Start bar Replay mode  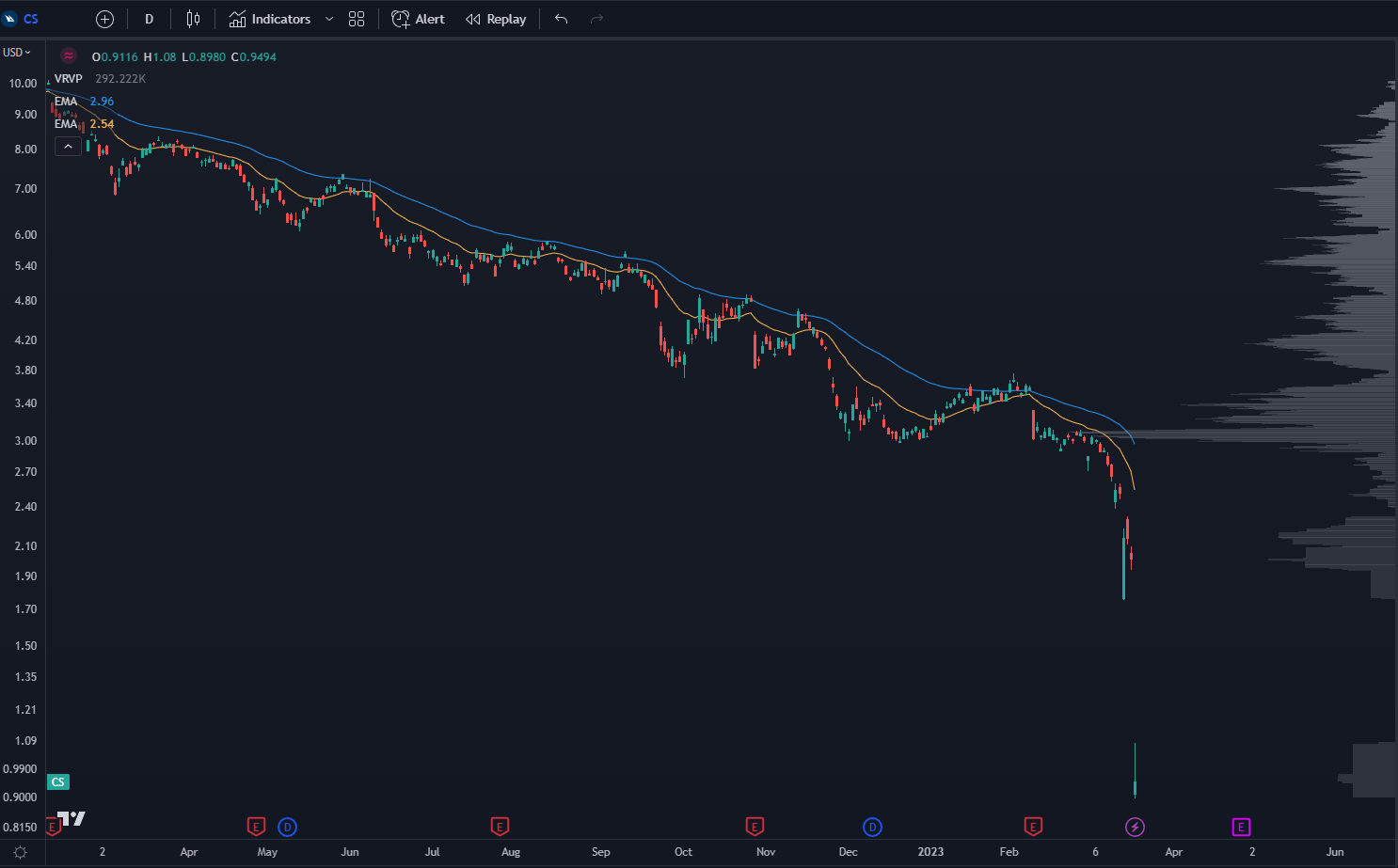497,19
